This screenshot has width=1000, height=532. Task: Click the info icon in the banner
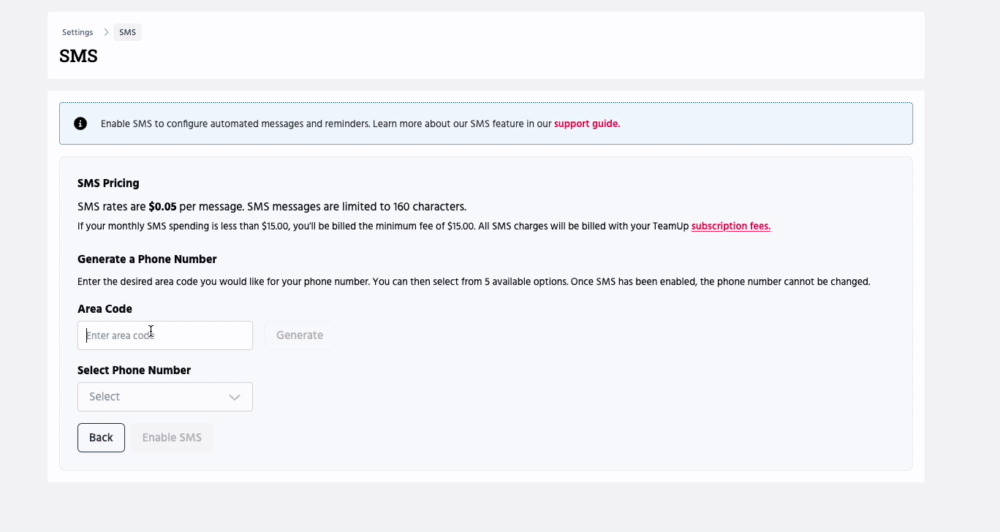(x=80, y=124)
